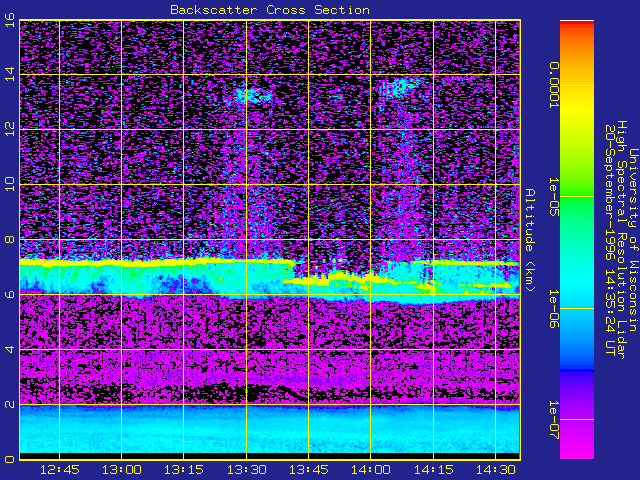Click the 14:30 time axis label
The width and height of the screenshot is (640, 480).
[496, 470]
